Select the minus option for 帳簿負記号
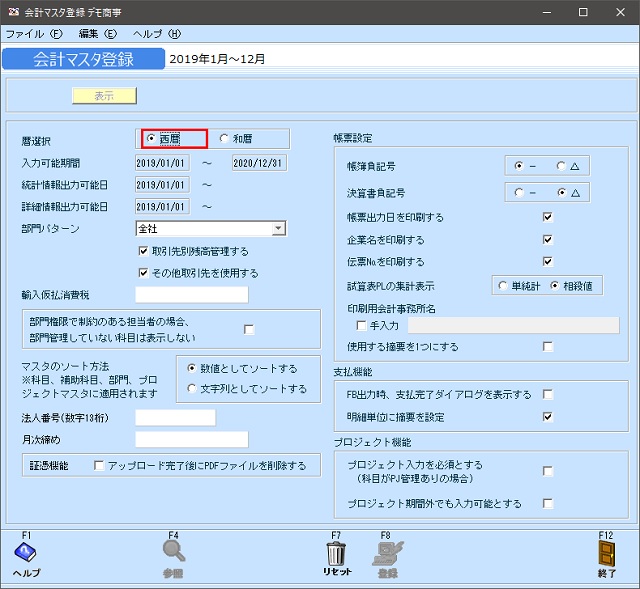The height and width of the screenshot is (589, 640). tap(519, 166)
